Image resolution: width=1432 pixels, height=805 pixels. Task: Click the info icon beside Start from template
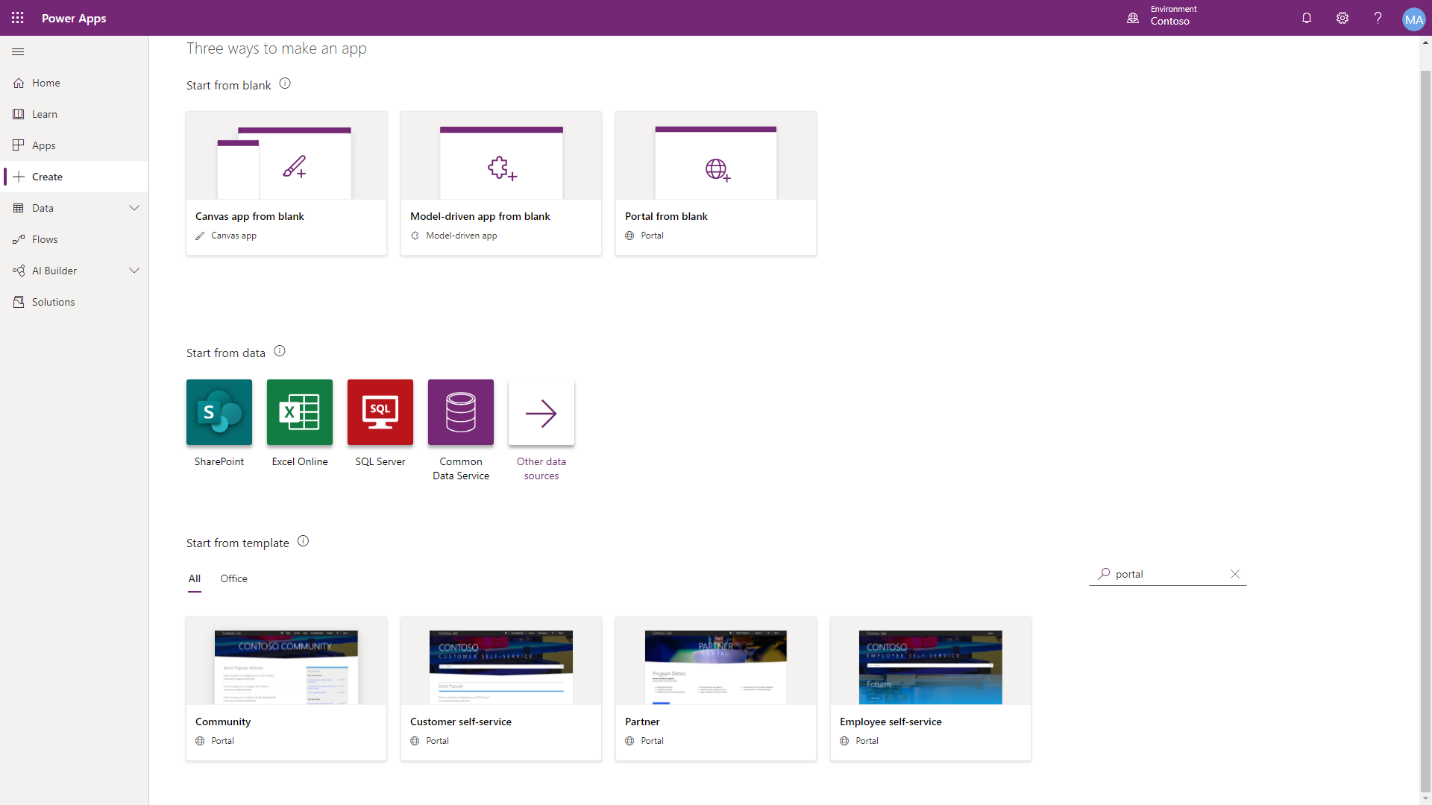303,541
